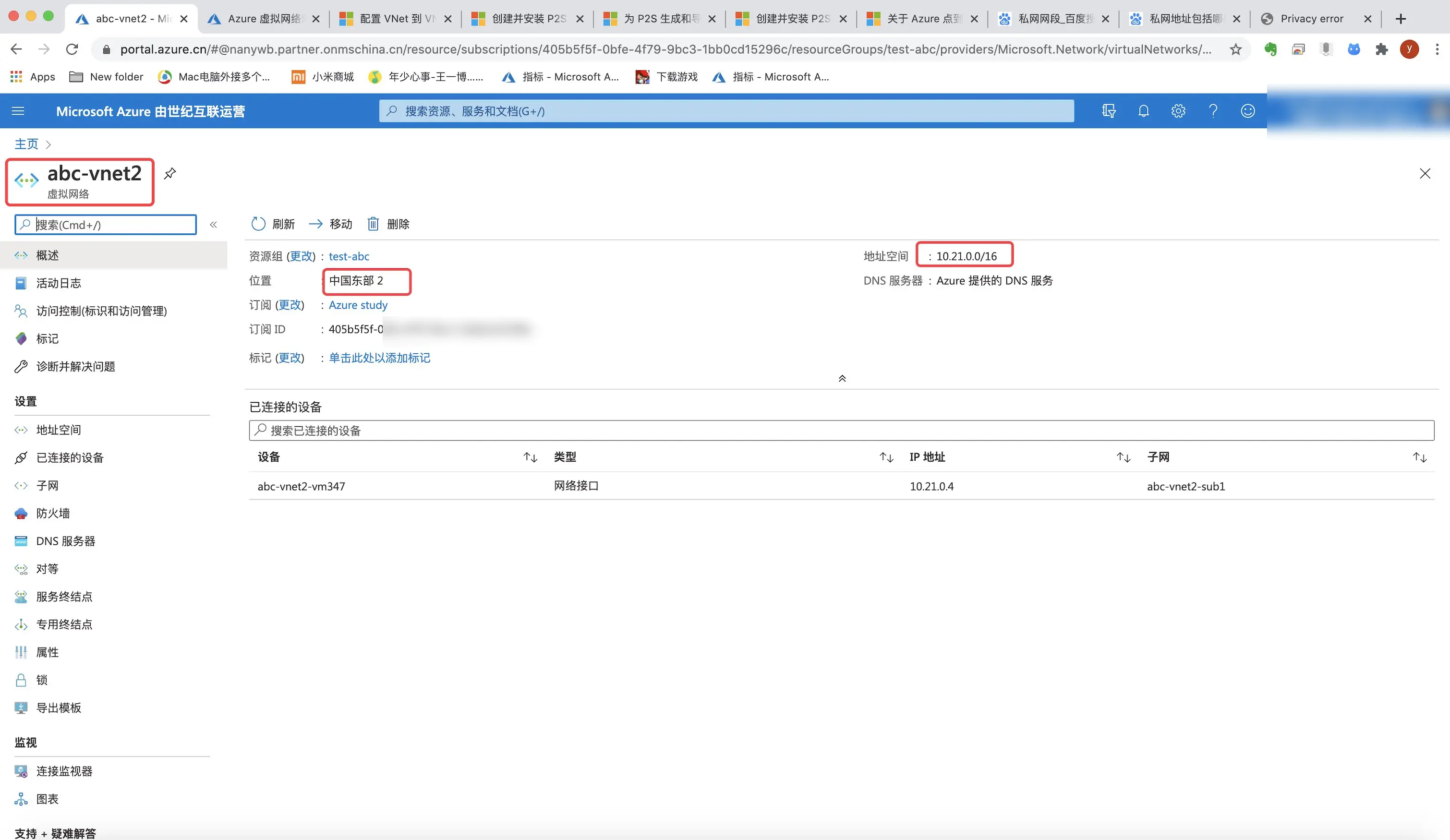Select 对等 in the sidebar
1450x840 pixels.
coord(47,569)
